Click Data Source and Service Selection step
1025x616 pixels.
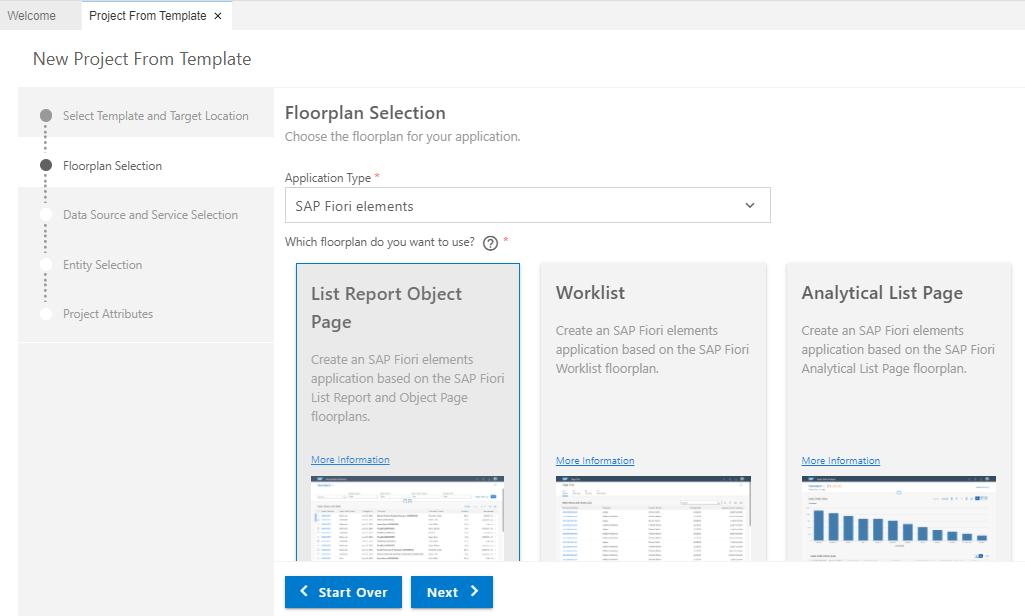tap(150, 215)
